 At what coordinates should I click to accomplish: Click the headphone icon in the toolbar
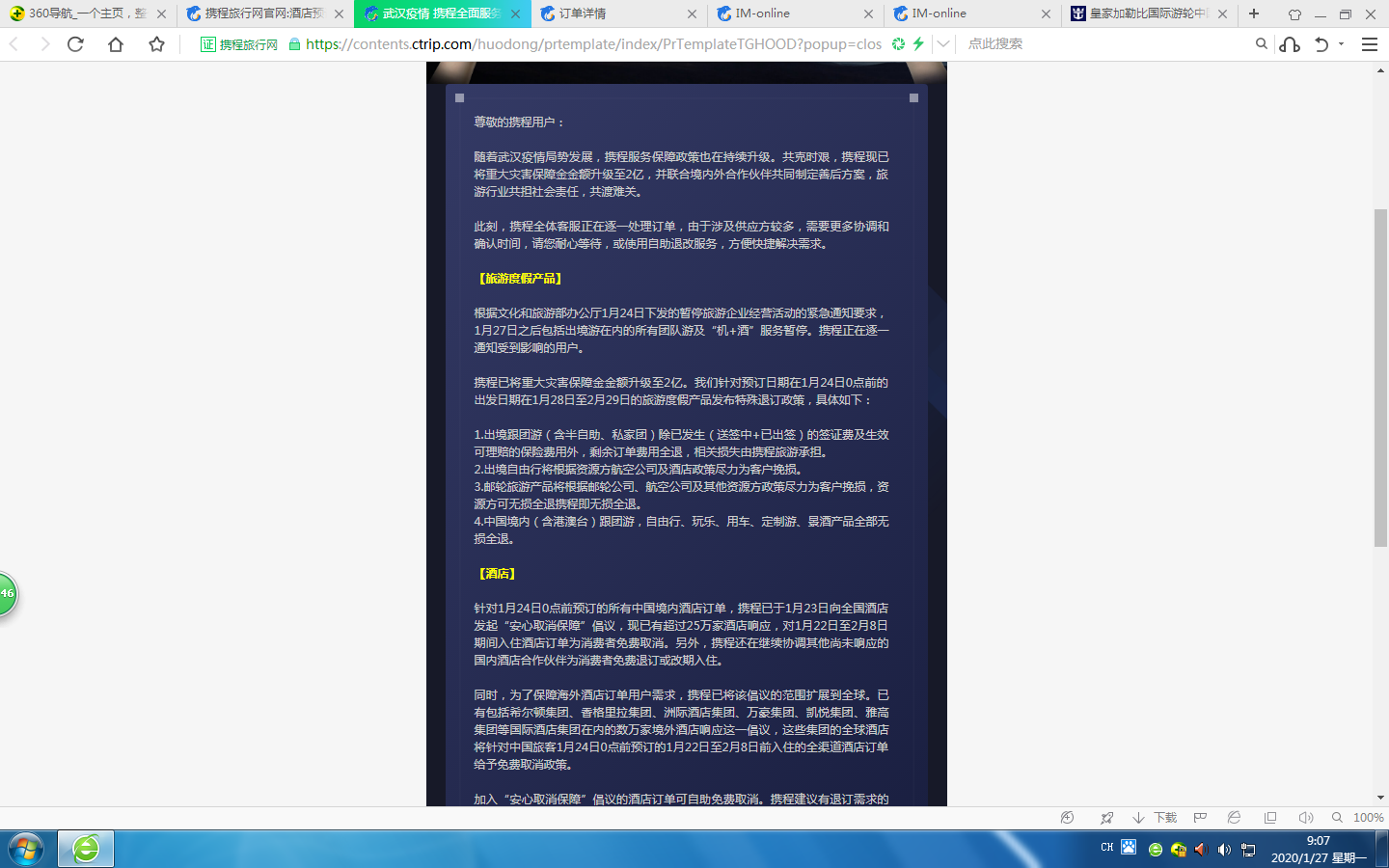(x=1290, y=44)
